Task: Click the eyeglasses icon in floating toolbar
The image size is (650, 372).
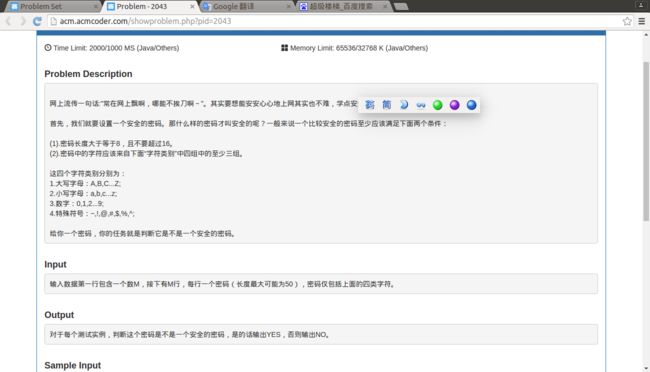Action: 421,105
